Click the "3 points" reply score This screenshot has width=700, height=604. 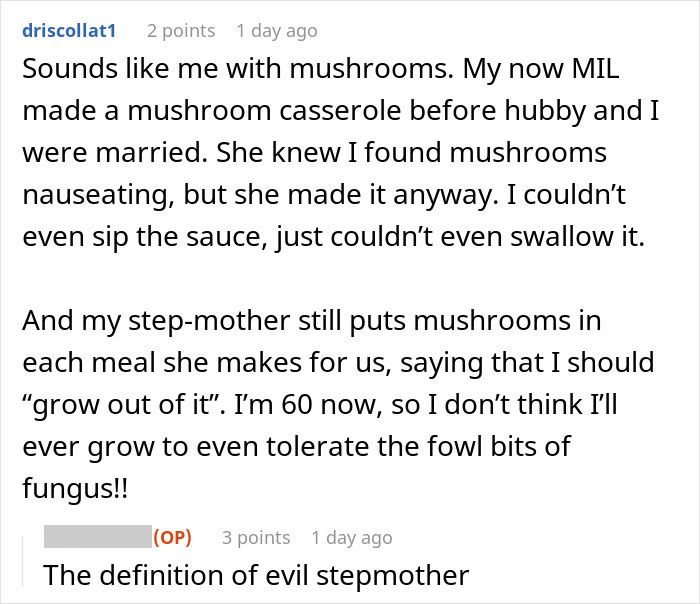(256, 538)
